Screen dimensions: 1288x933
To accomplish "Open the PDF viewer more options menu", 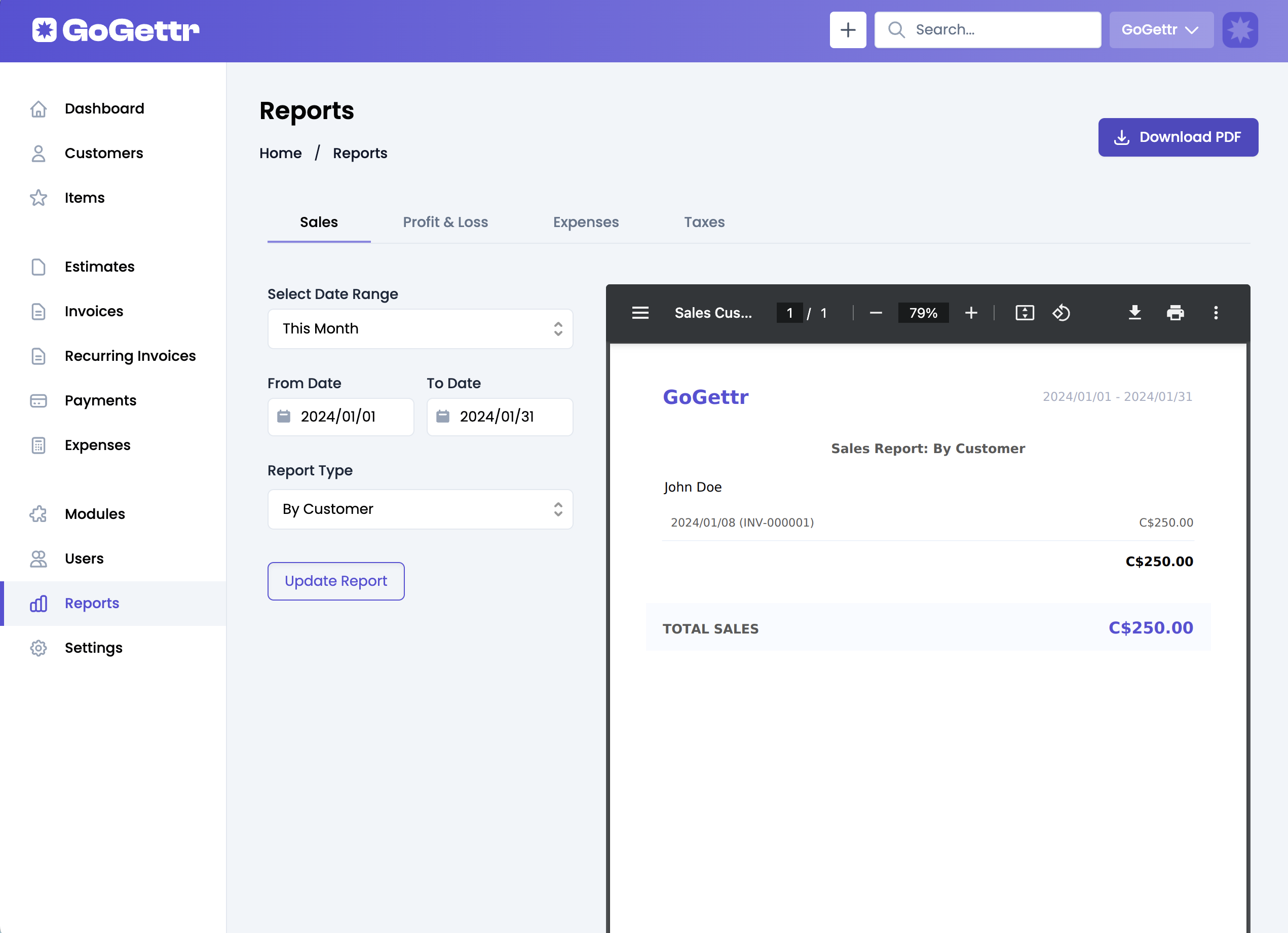I will [x=1216, y=313].
